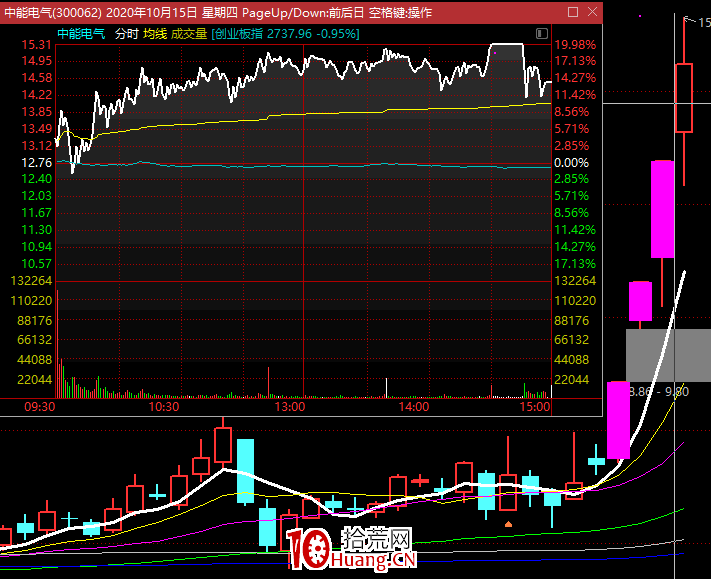Close the 中能电气 intraday popup window
Image resolution: width=711 pixels, height=579 pixels.
click(591, 13)
